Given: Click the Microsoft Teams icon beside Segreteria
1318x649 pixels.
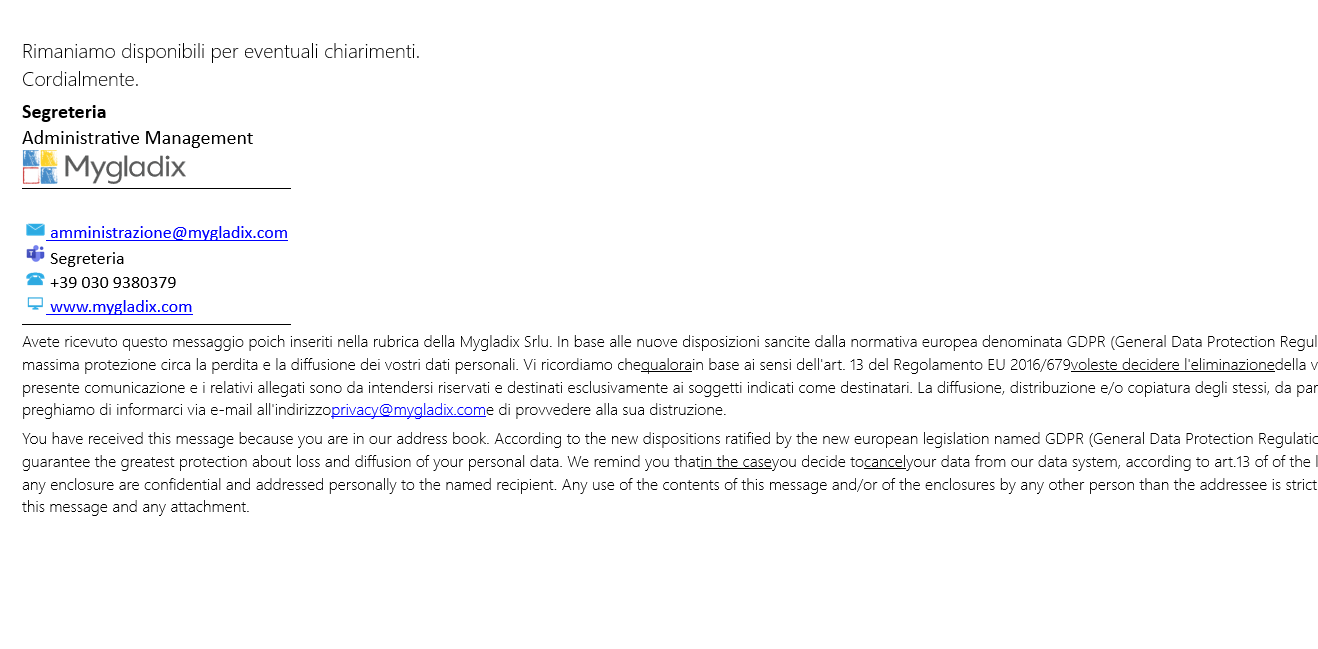Looking at the screenshot, I should pyautogui.click(x=35, y=254).
